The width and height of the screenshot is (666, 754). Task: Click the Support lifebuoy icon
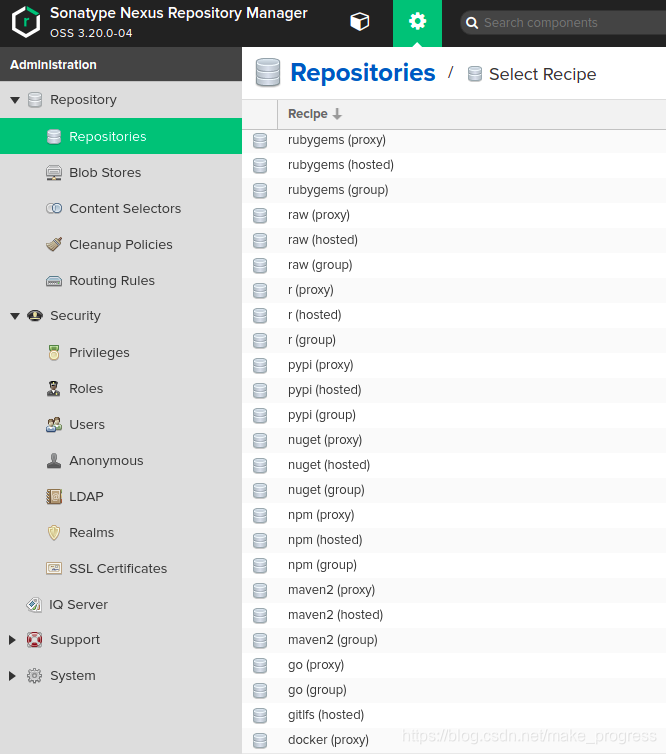(x=34, y=640)
